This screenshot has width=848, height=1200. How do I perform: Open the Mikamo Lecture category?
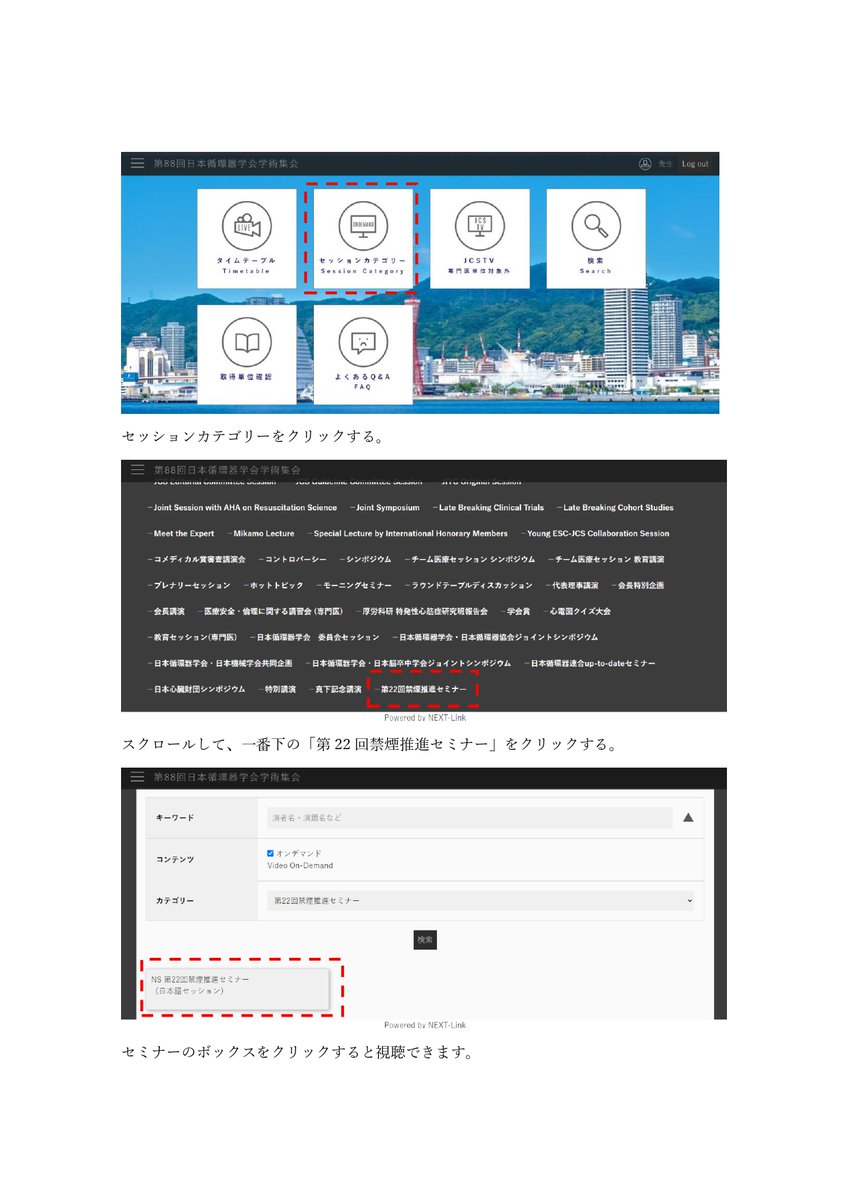(261, 534)
